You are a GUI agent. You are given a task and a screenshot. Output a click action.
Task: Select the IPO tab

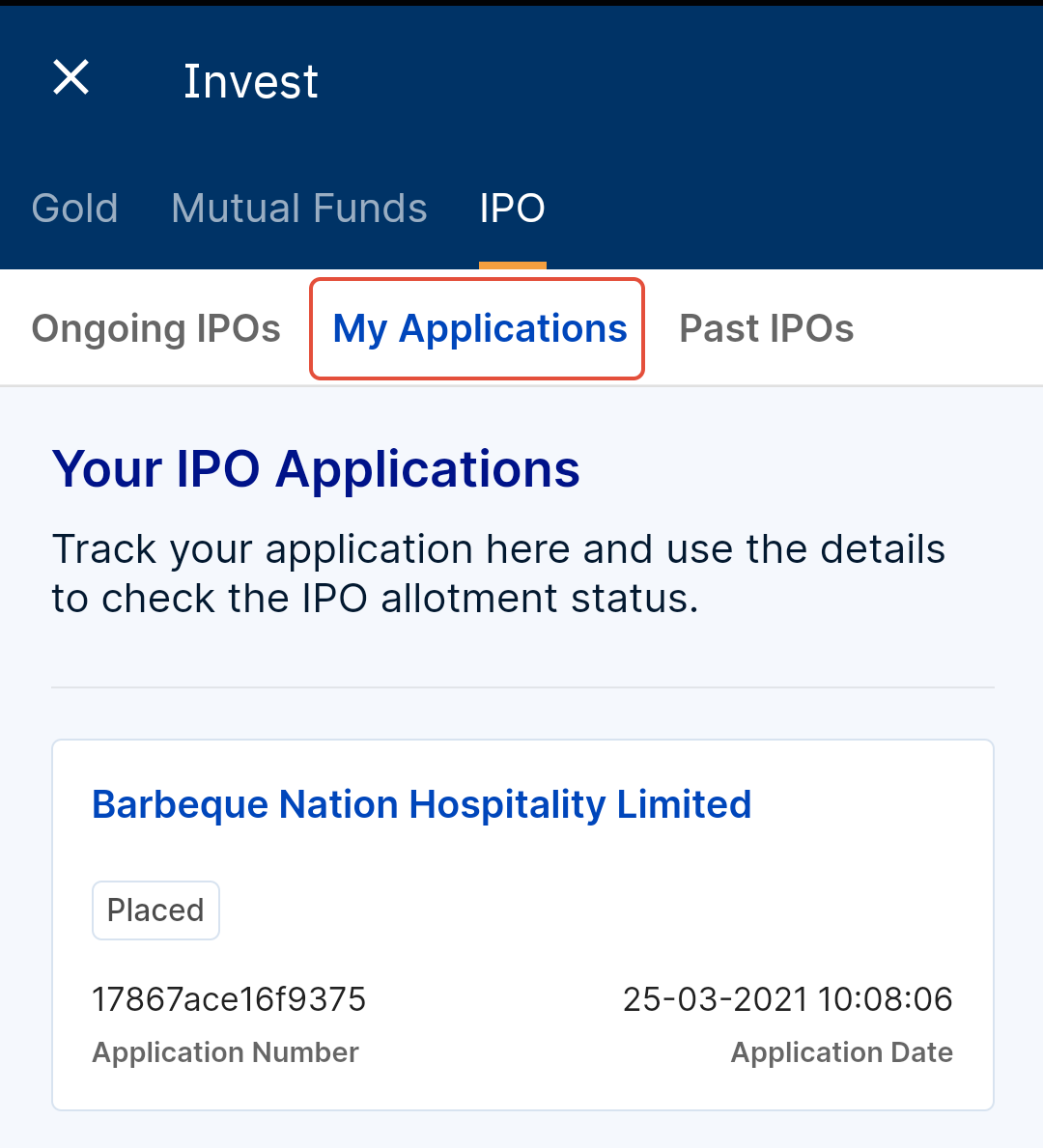[x=512, y=208]
